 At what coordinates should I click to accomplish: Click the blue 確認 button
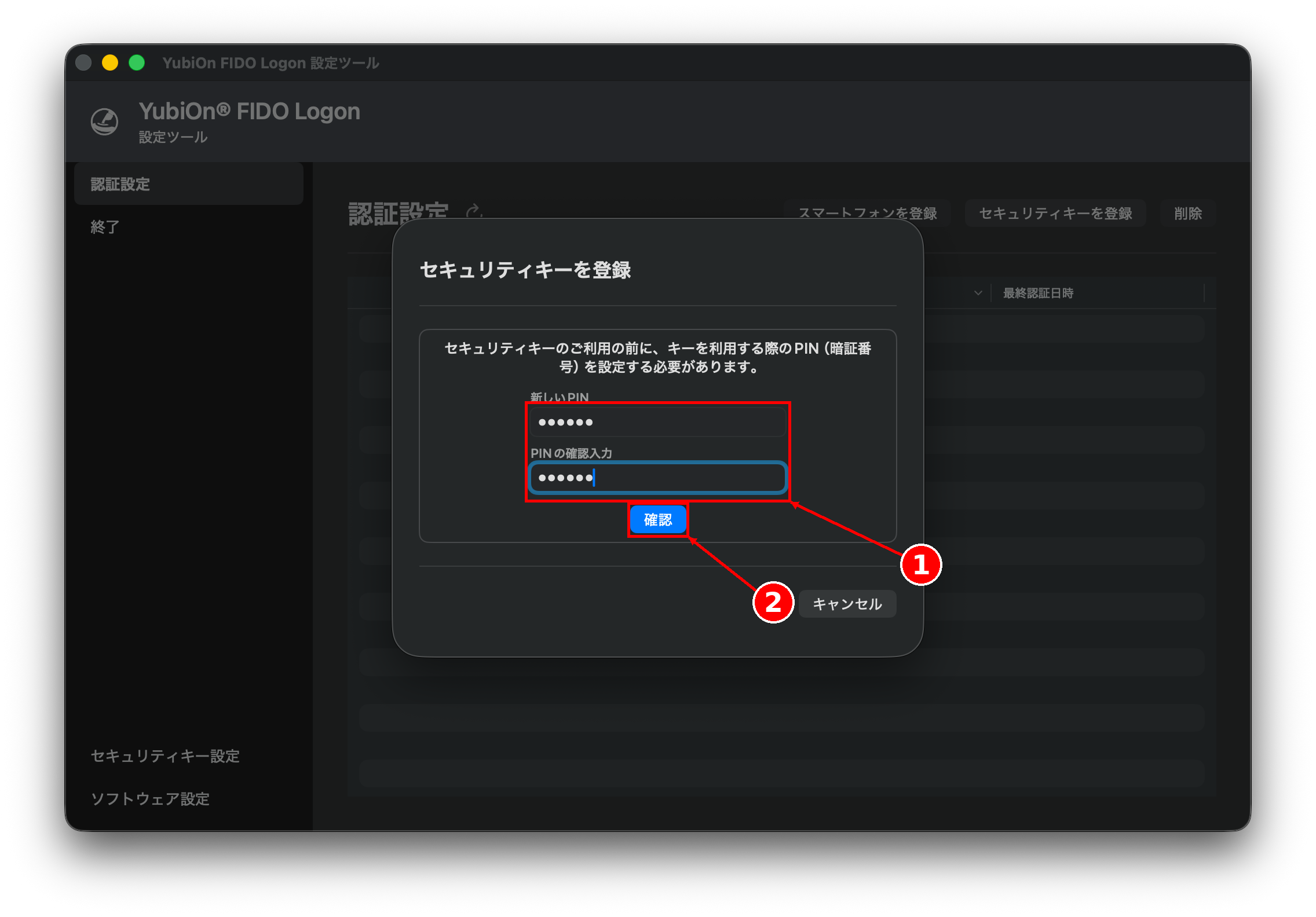point(658,519)
